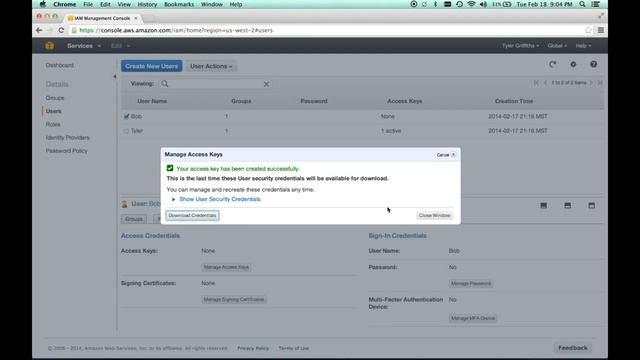Click the user icon beside User: Bob
Screen dimensions: 640x360
point(124,204)
